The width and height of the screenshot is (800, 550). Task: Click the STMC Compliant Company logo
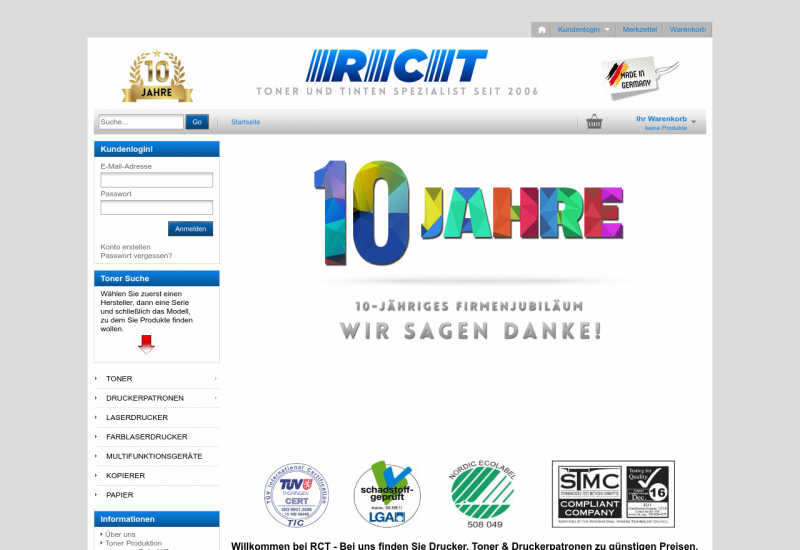613,494
